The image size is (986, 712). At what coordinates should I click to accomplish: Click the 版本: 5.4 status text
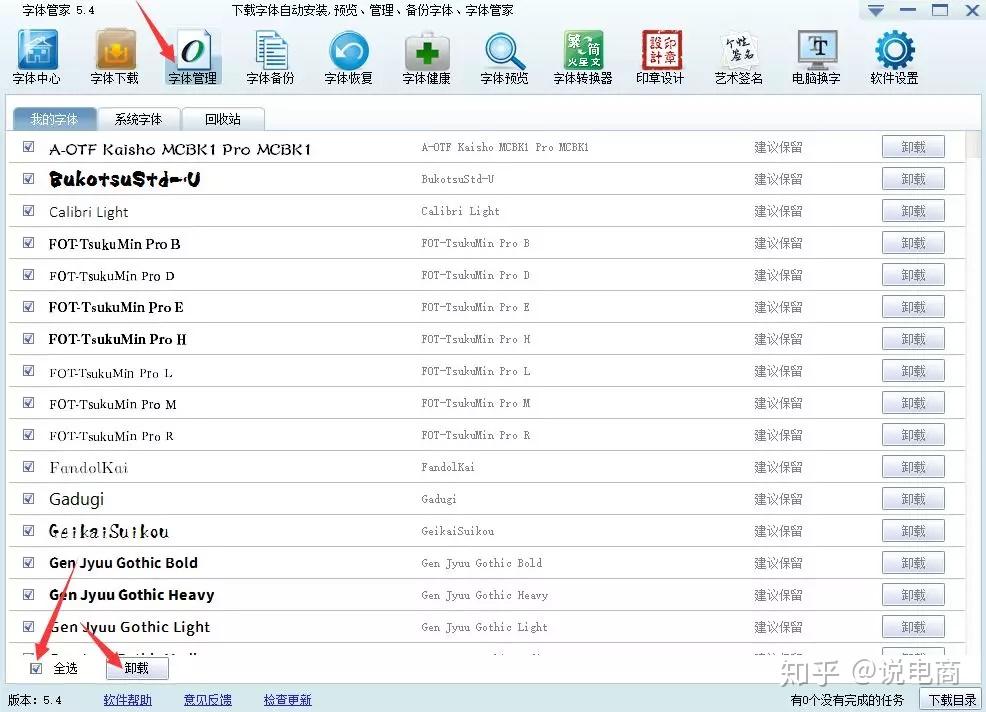[x=35, y=700]
